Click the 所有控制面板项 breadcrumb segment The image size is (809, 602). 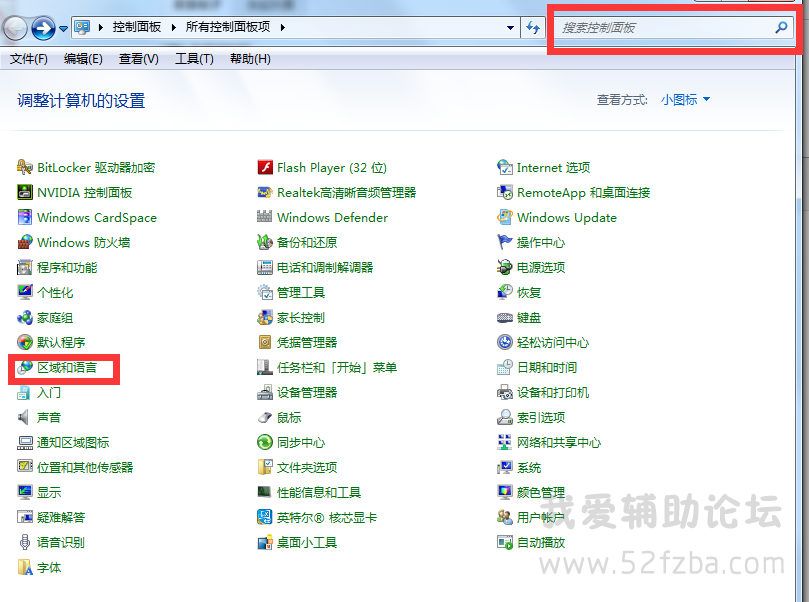[x=228, y=27]
